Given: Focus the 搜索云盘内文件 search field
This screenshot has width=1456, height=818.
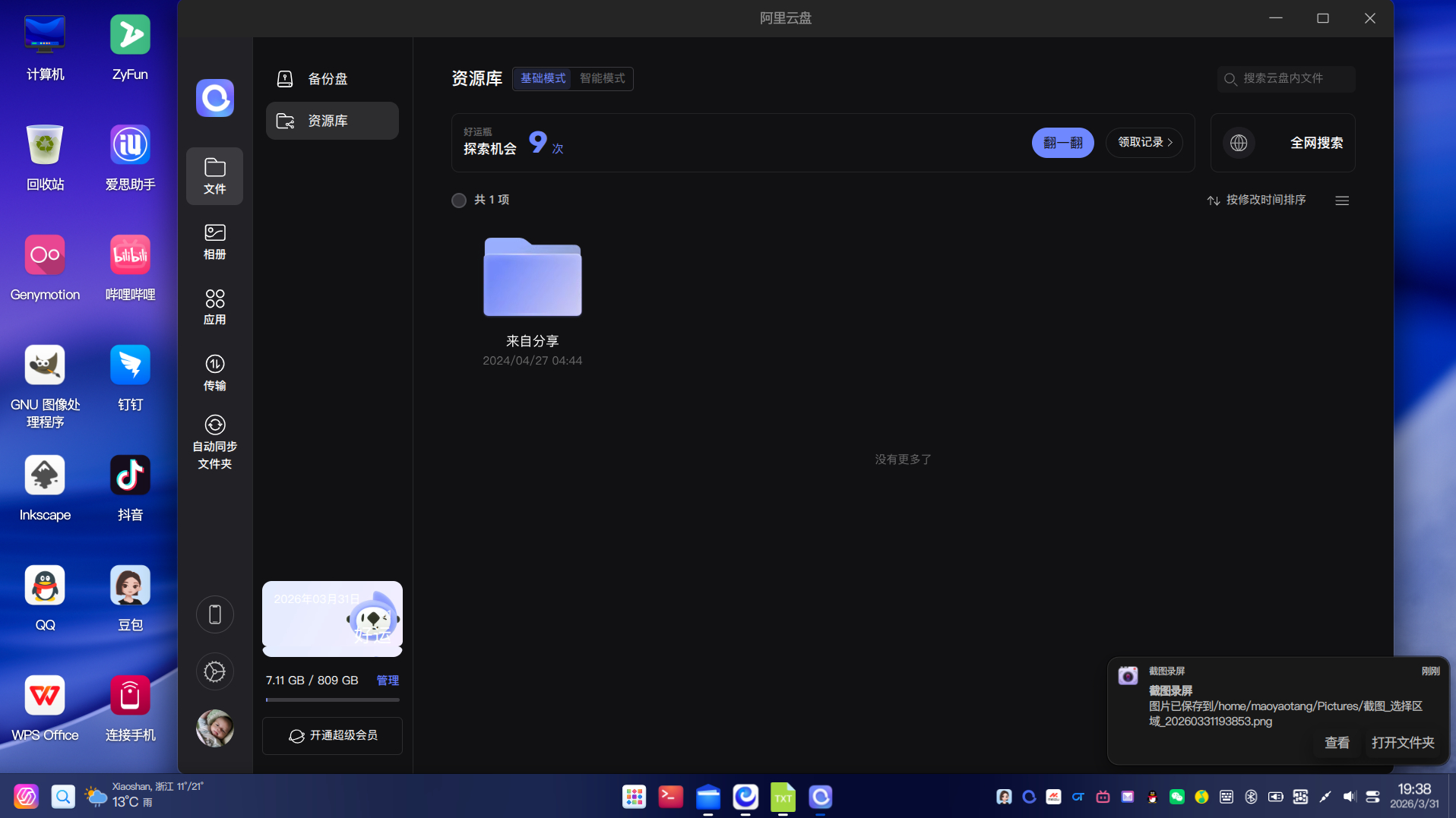Looking at the screenshot, I should coord(1286,78).
